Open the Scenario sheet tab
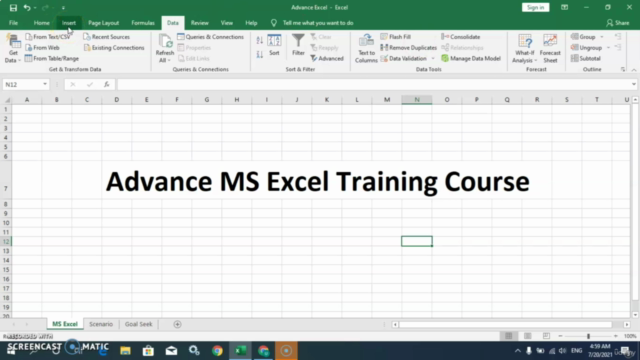Image resolution: width=640 pixels, height=360 pixels. pos(101,324)
